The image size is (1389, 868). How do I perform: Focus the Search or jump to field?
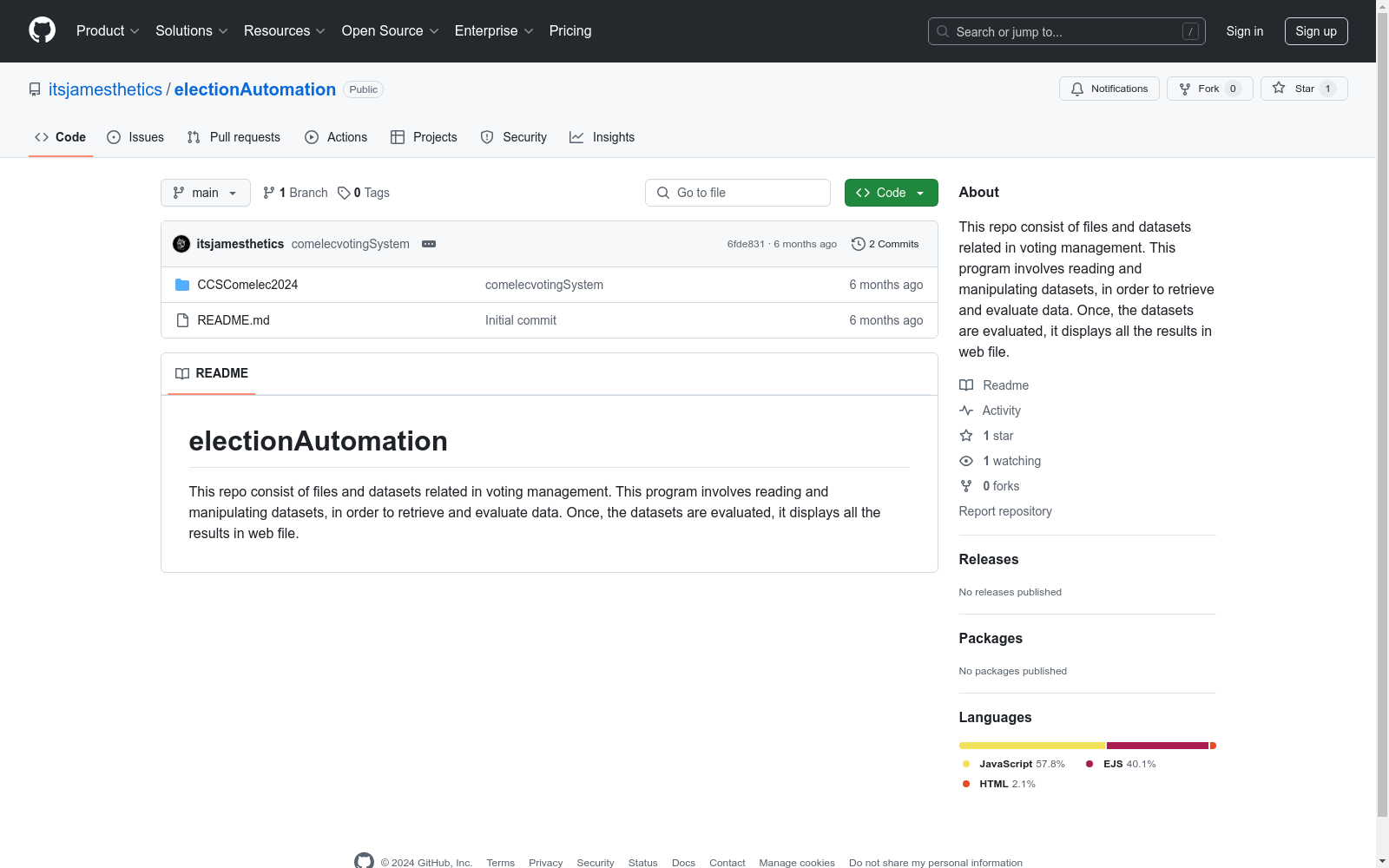[1066, 31]
